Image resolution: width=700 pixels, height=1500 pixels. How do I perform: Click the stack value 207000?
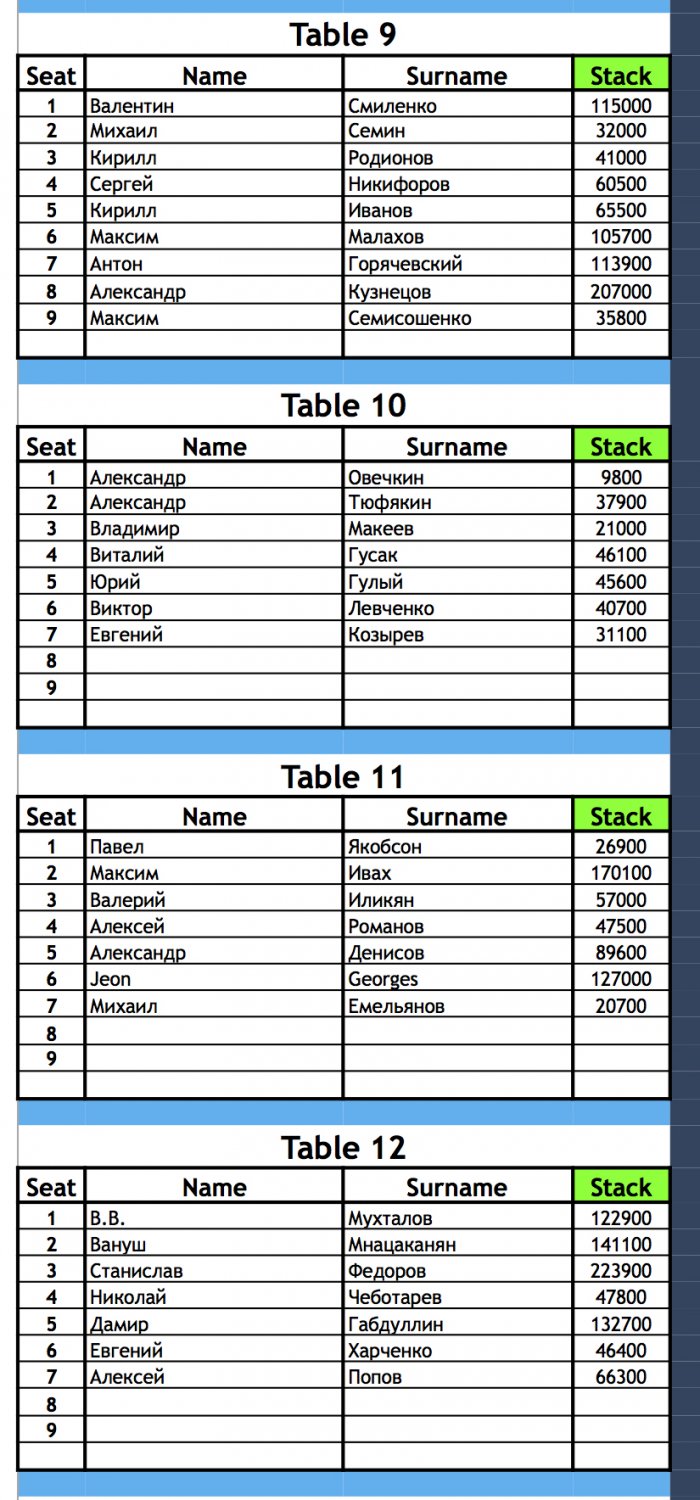tap(620, 292)
